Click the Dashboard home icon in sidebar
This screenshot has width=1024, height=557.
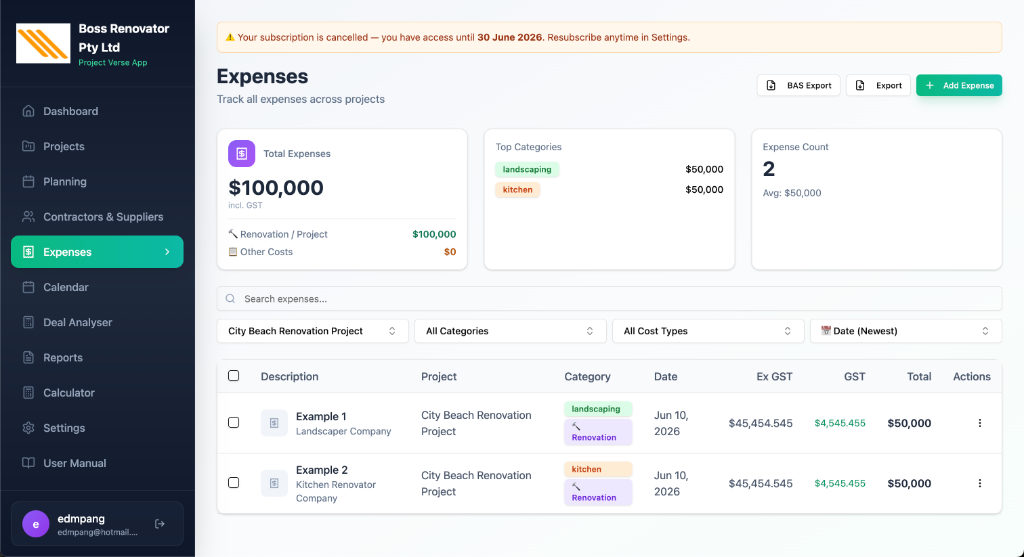pyautogui.click(x=28, y=111)
